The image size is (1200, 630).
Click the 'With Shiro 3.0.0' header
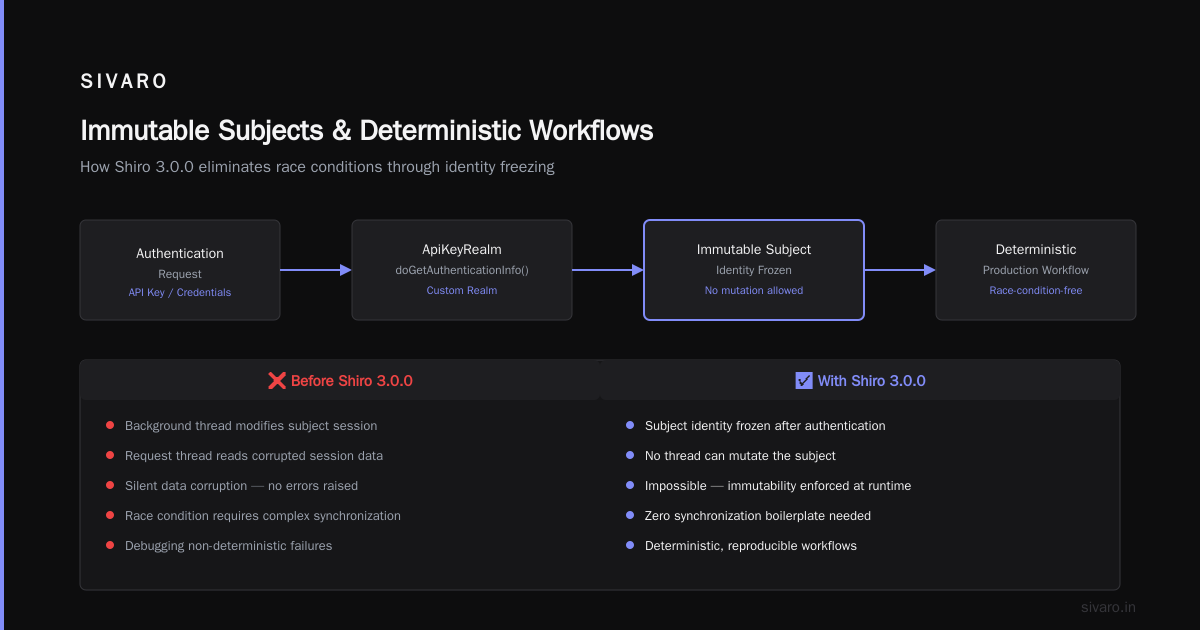coord(860,381)
